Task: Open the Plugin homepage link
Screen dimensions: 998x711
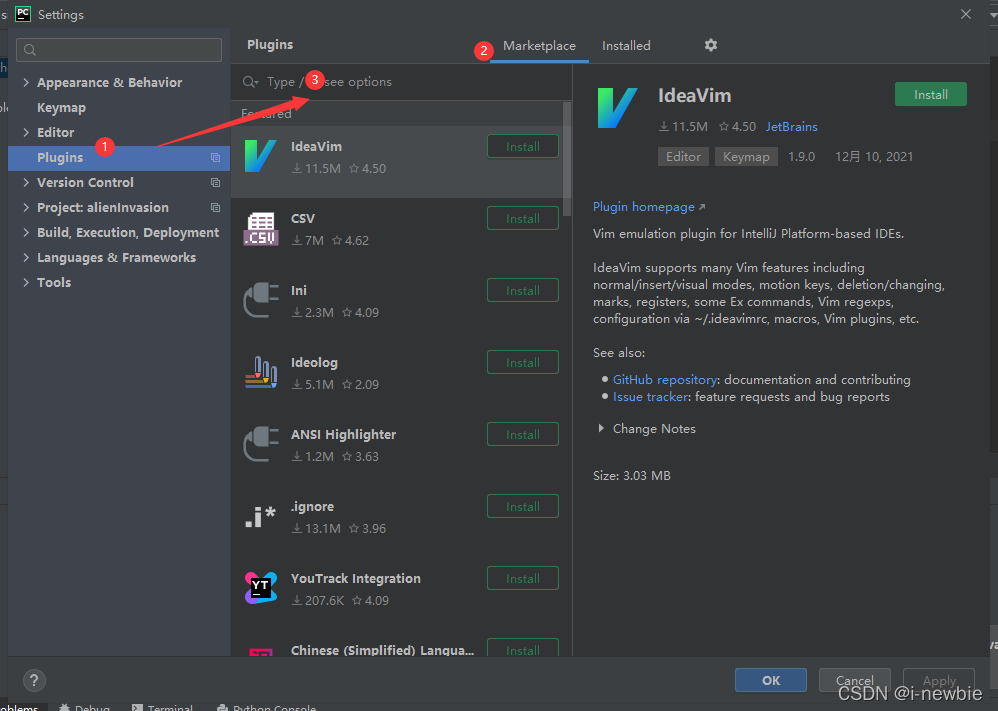Action: tap(649, 206)
